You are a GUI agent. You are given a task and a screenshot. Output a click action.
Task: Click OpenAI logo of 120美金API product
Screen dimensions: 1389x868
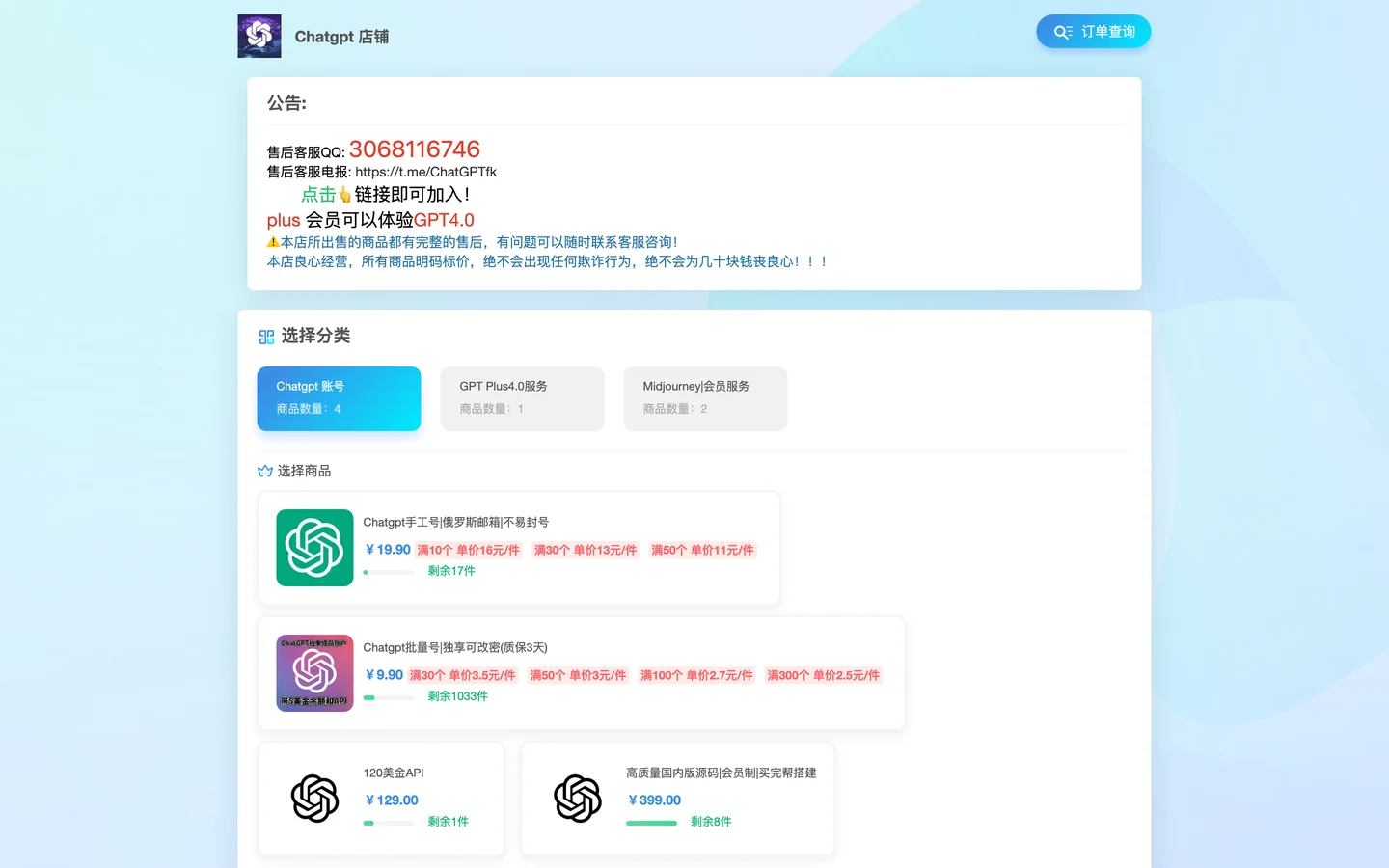pyautogui.click(x=314, y=799)
